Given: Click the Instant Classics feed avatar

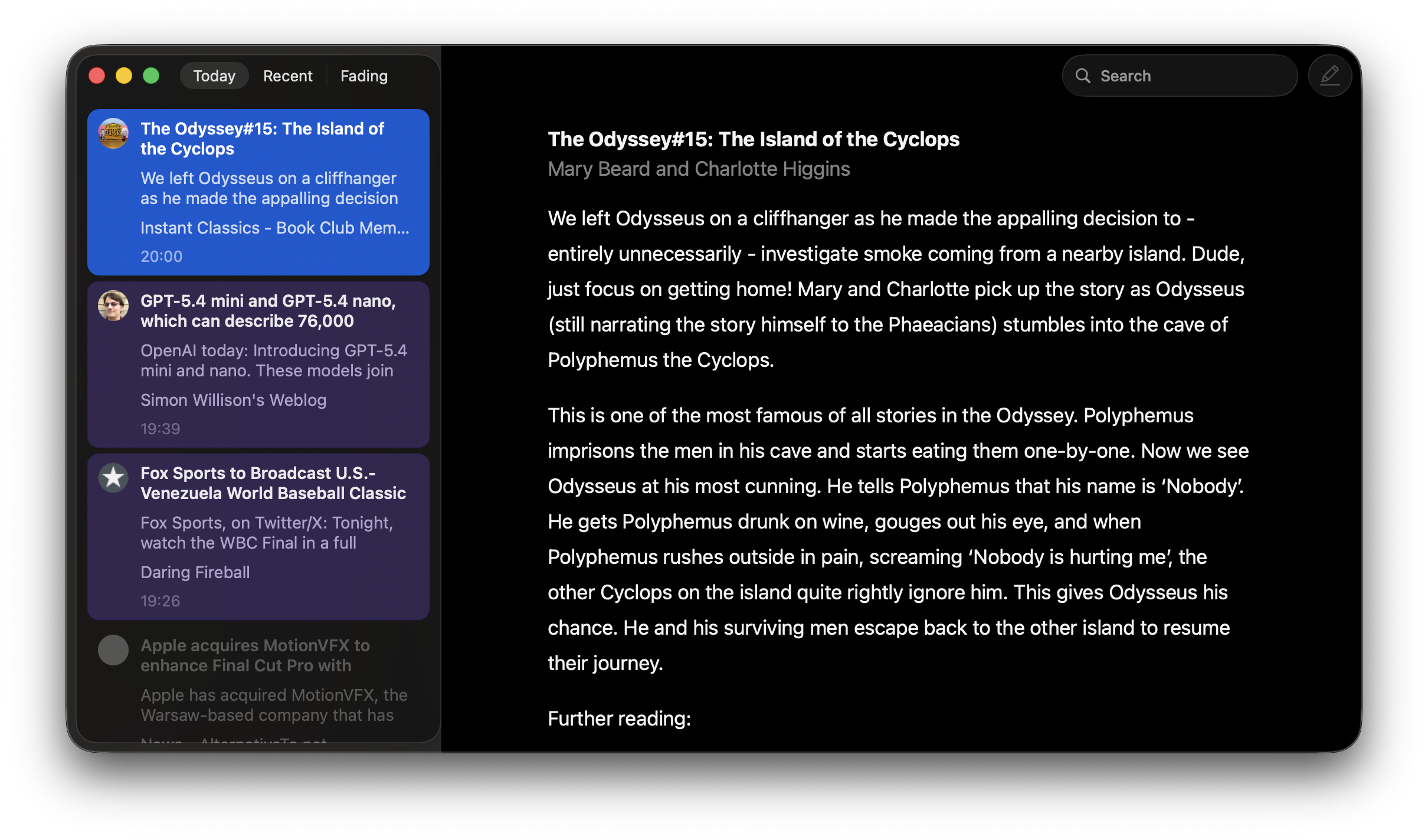Looking at the screenshot, I should [x=113, y=133].
